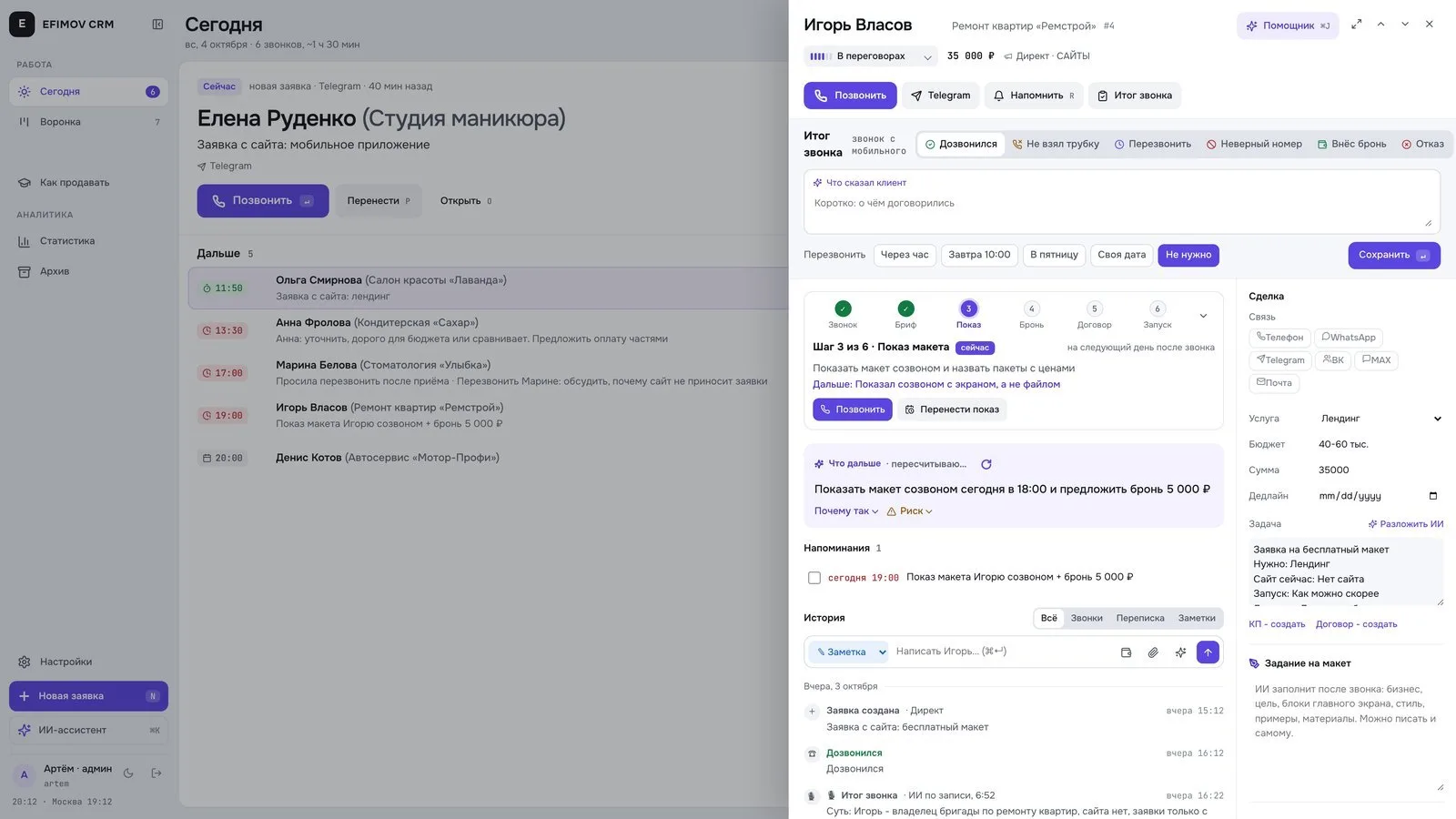Toggle the WhatsApp contact channel chip

[x=1349, y=338]
